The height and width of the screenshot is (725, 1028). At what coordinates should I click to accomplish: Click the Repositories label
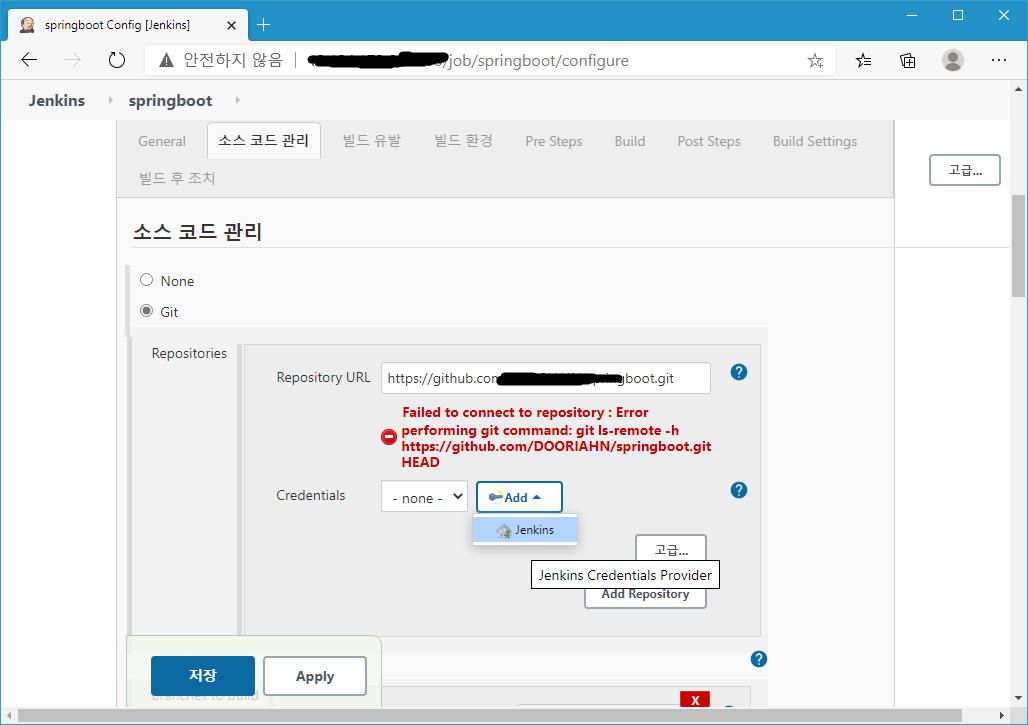(189, 353)
